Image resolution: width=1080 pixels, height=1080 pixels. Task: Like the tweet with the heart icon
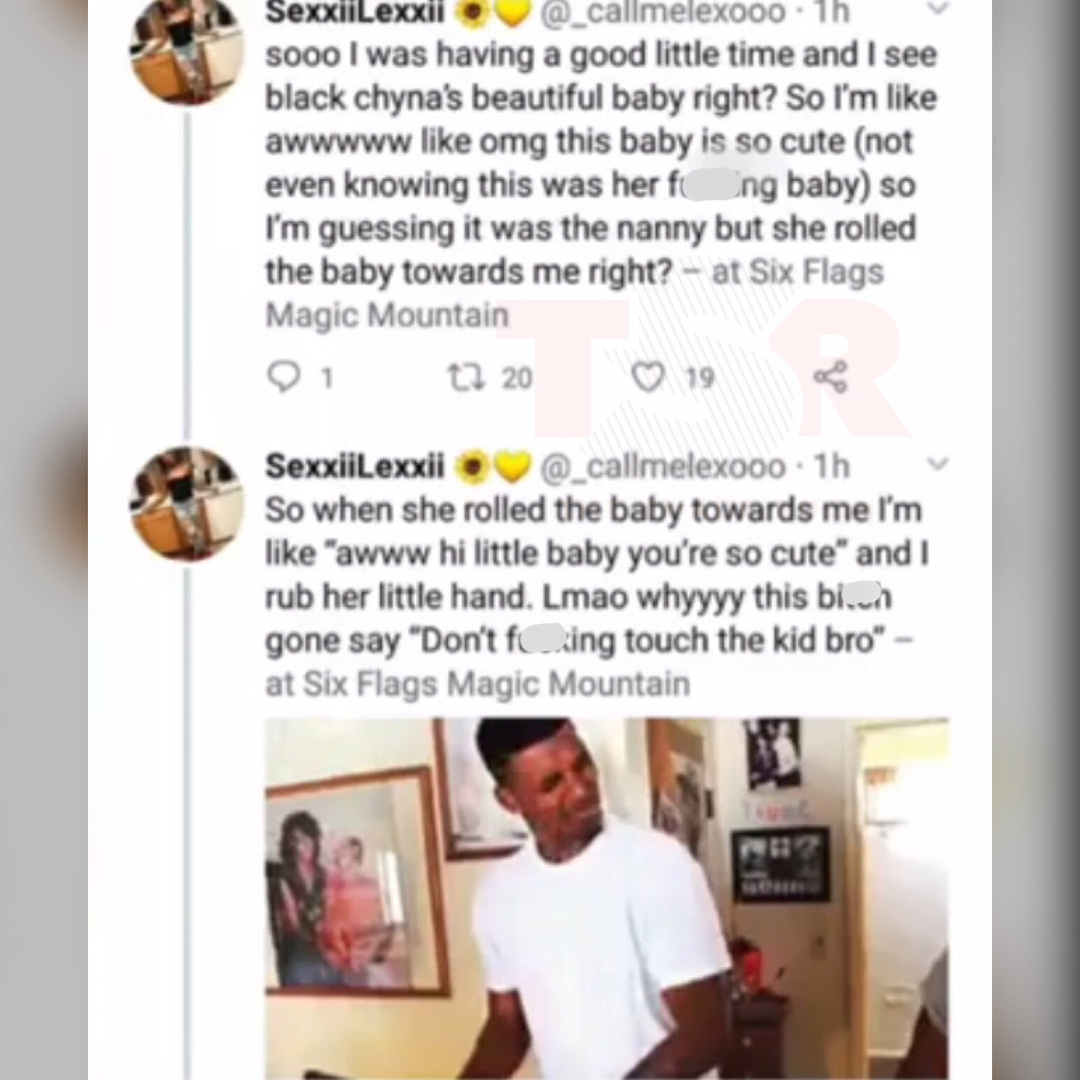pyautogui.click(x=648, y=377)
